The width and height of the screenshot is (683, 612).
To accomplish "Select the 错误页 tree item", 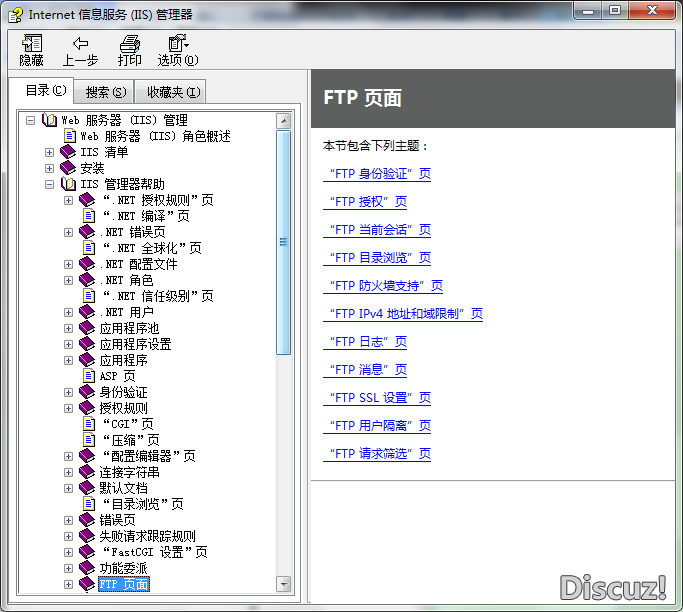I will tap(117, 520).
